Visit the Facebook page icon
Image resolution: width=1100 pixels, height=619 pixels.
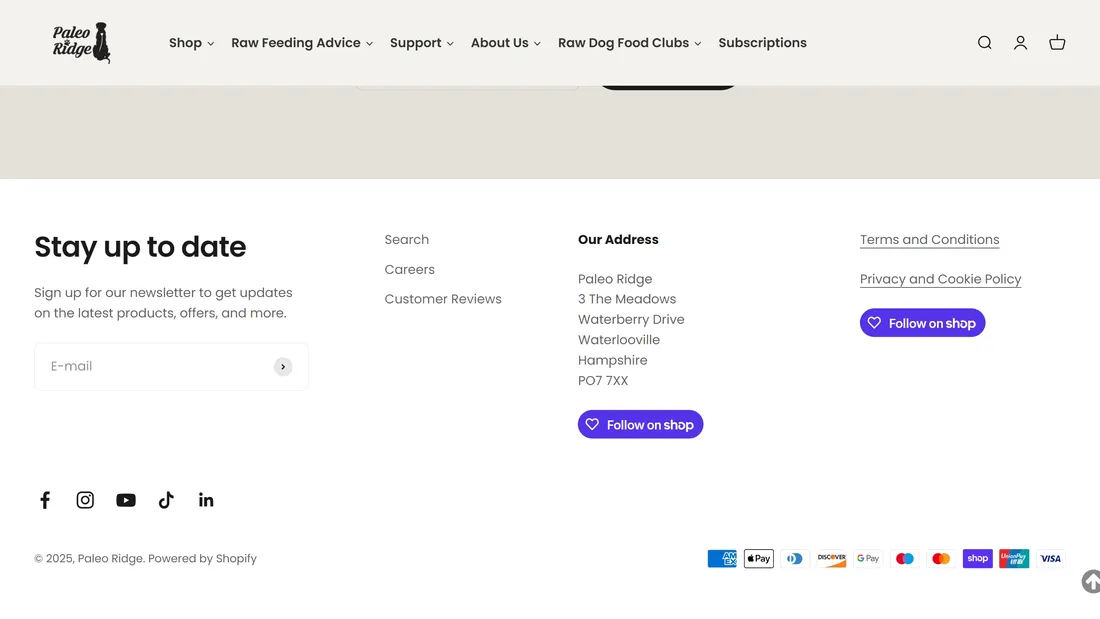pos(45,500)
